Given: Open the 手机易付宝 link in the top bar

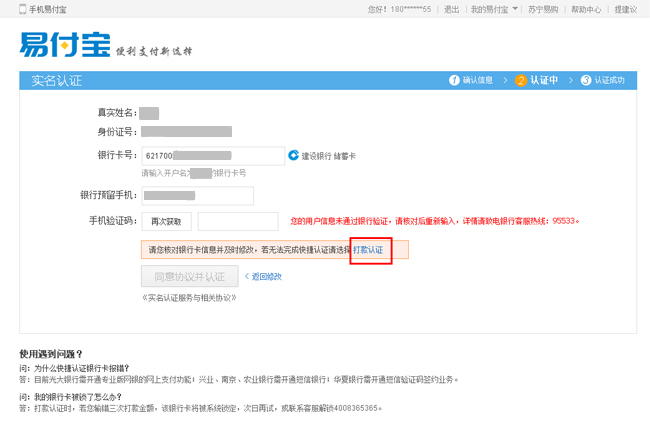Looking at the screenshot, I should [48, 9].
